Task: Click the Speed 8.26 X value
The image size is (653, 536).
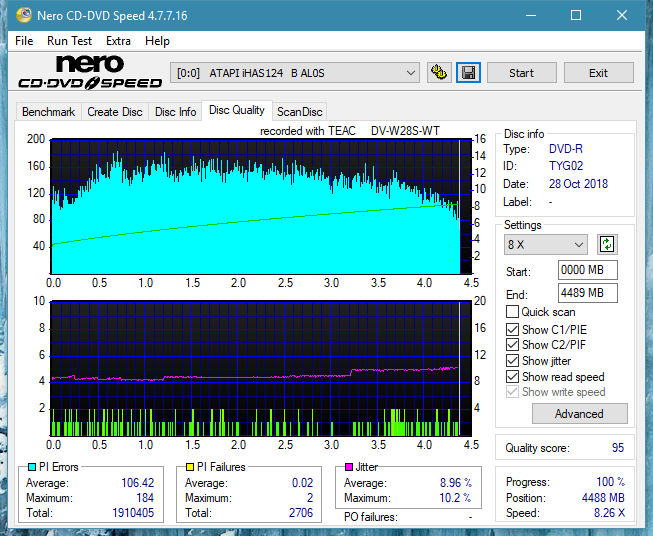Action: point(609,513)
